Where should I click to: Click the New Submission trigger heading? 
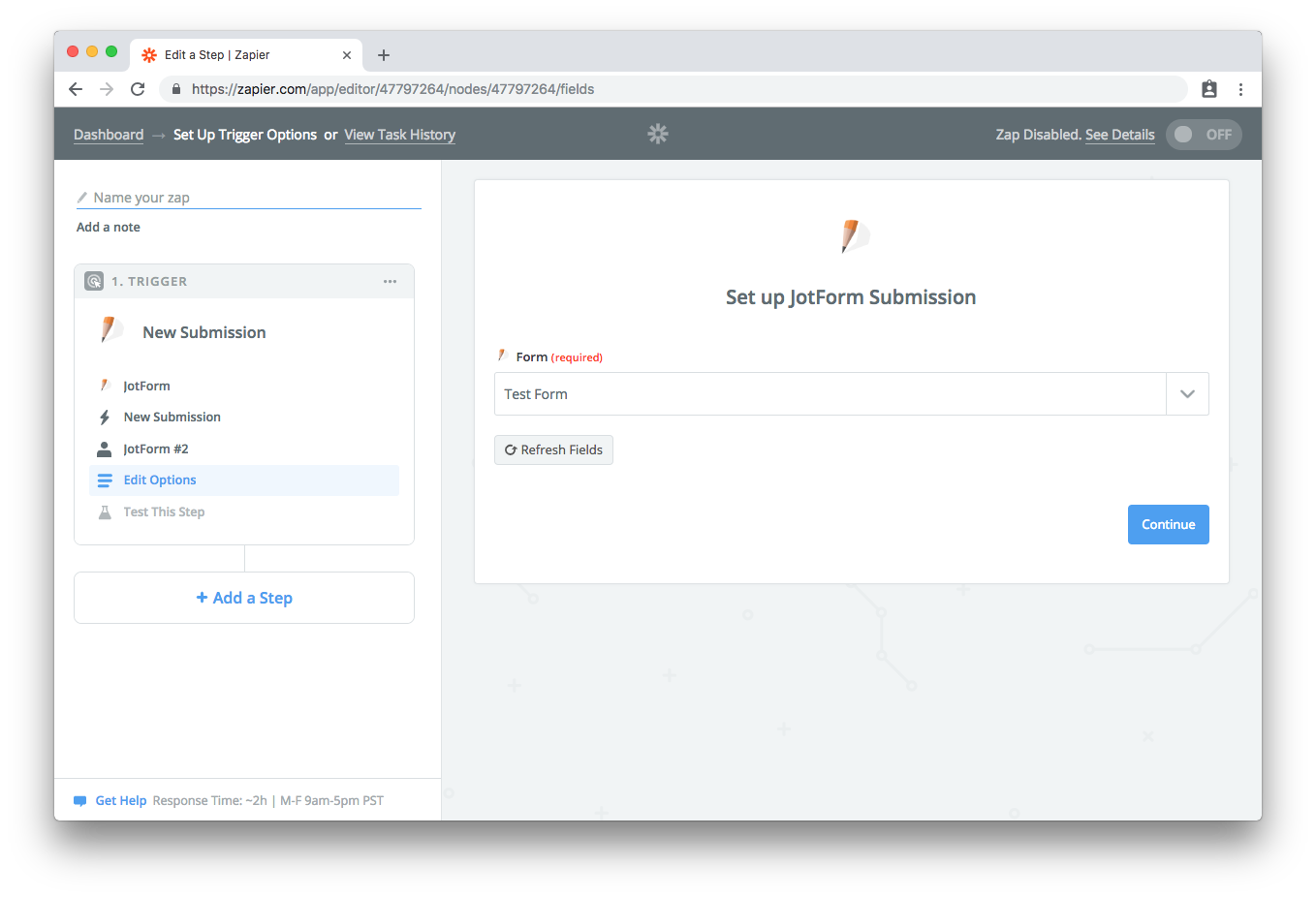point(204,332)
